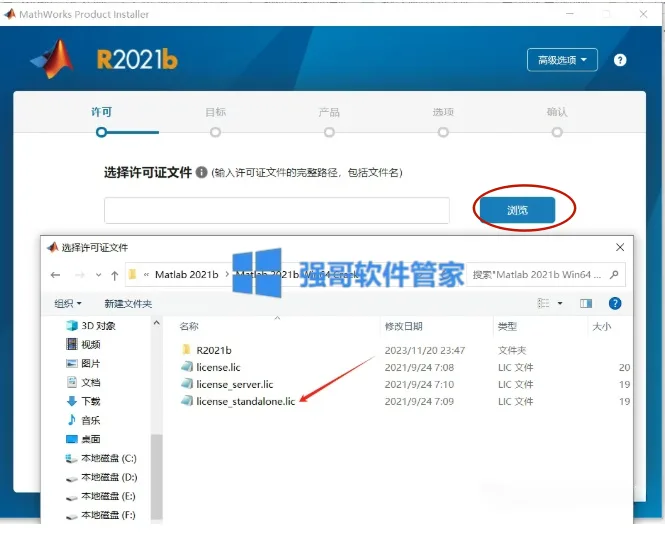Open the installer help question-mark icon
The image size is (665, 538).
coord(620,60)
